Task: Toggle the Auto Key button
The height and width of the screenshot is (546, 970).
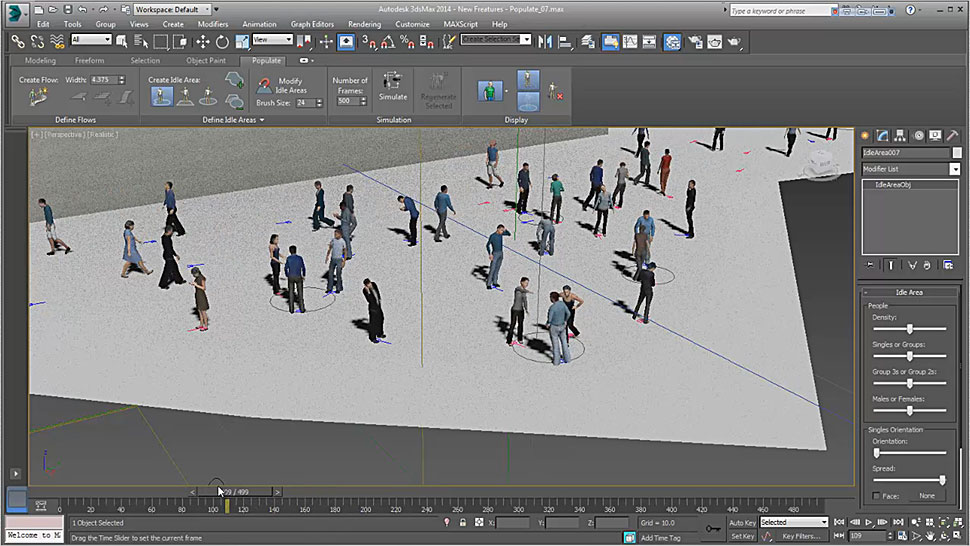Action: [742, 522]
